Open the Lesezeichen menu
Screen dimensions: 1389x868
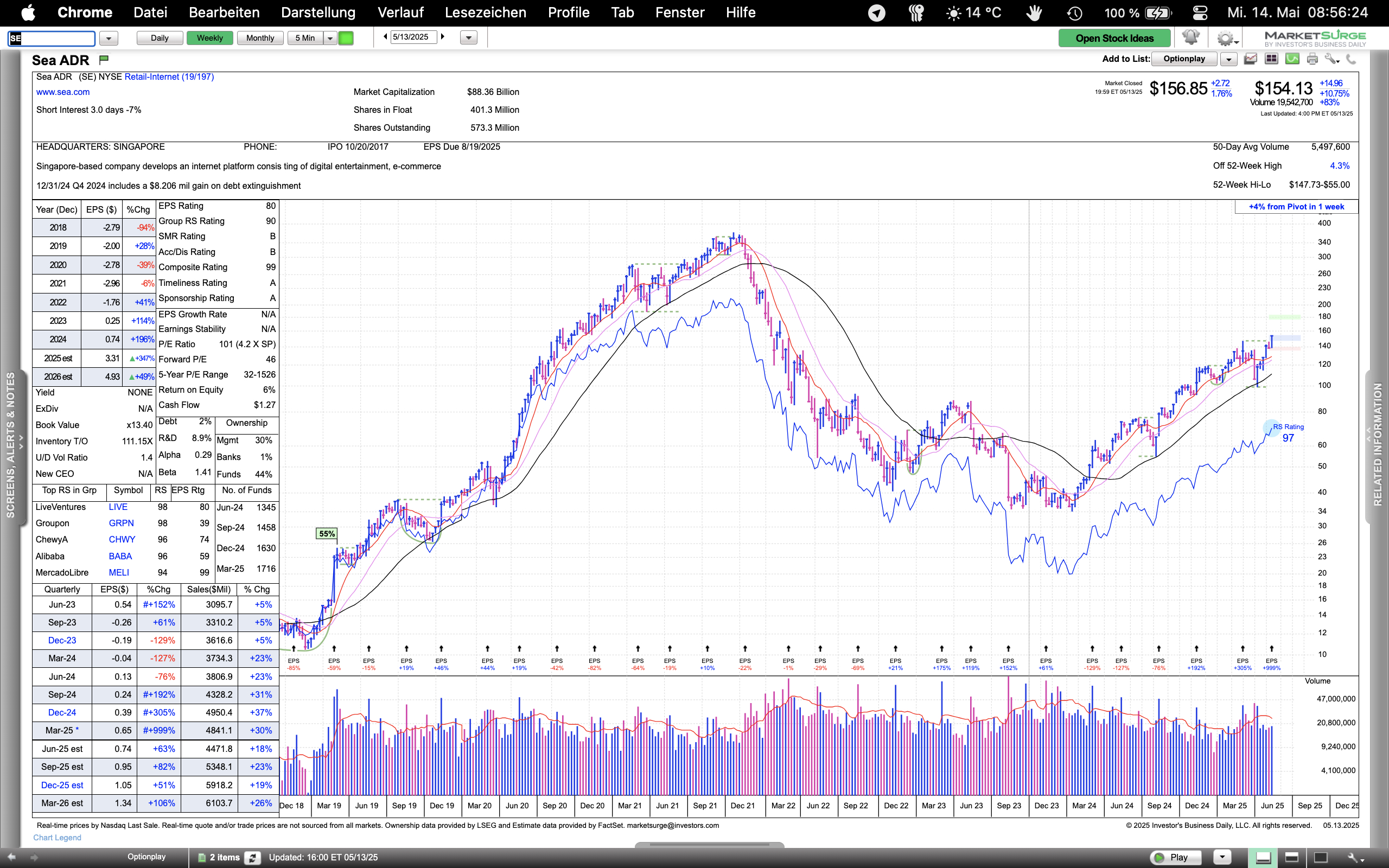click(x=485, y=12)
